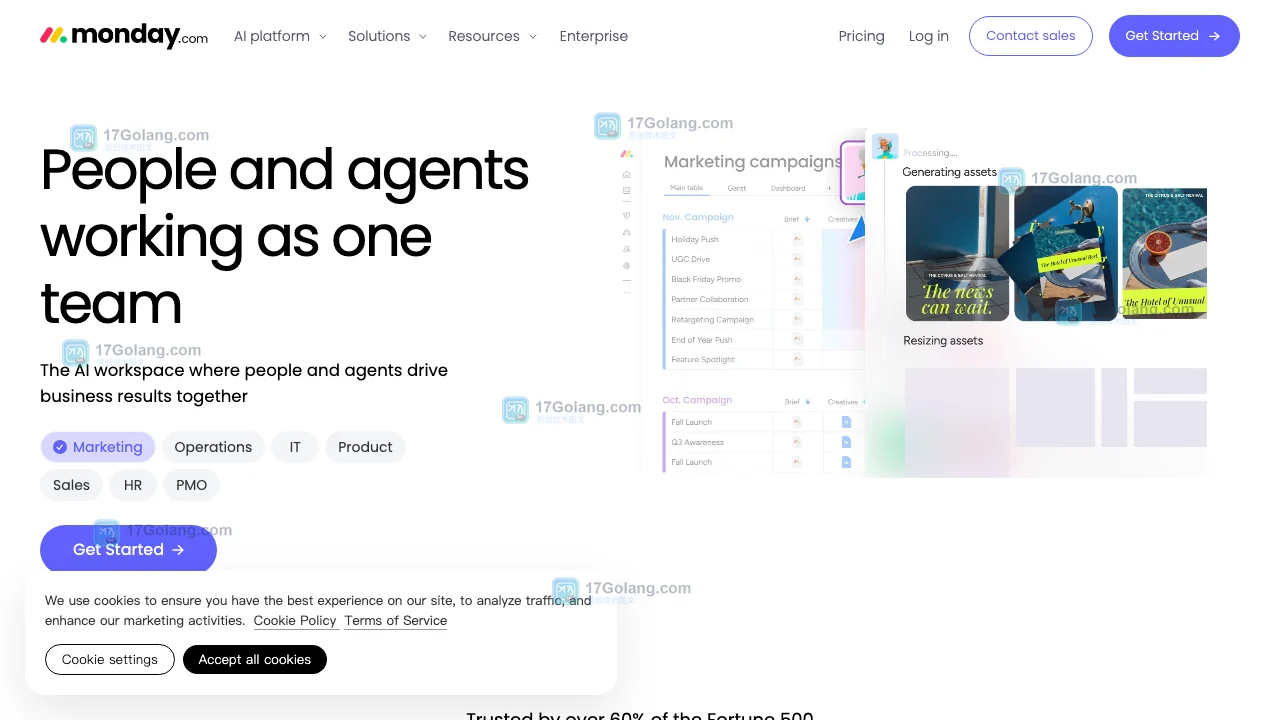Click the Resizing assets label
The height and width of the screenshot is (720, 1280).
[x=943, y=341]
